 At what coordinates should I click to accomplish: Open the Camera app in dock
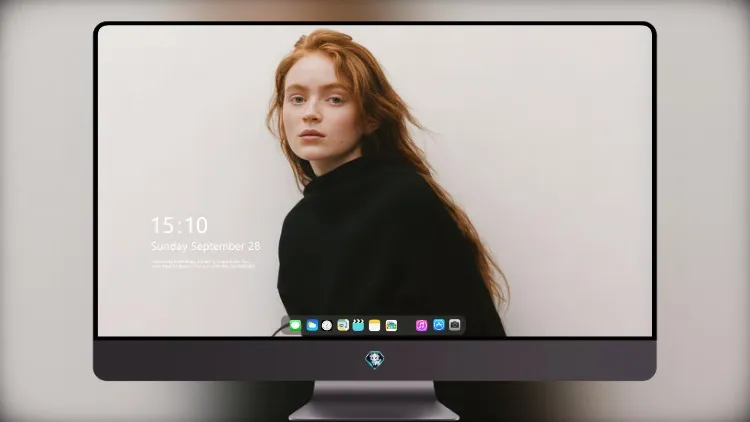[455, 325]
